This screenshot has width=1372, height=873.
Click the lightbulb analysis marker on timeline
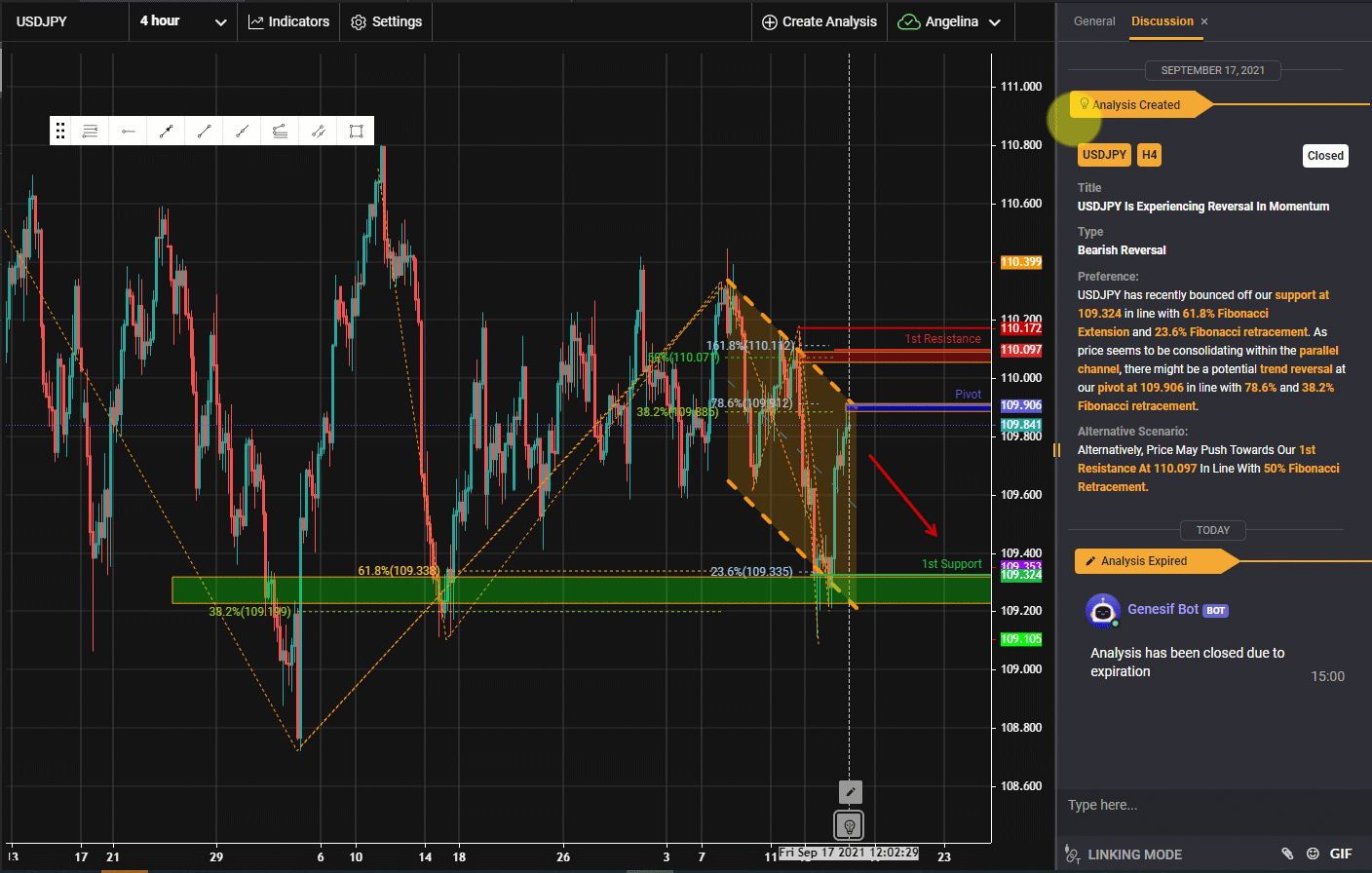coord(850,826)
